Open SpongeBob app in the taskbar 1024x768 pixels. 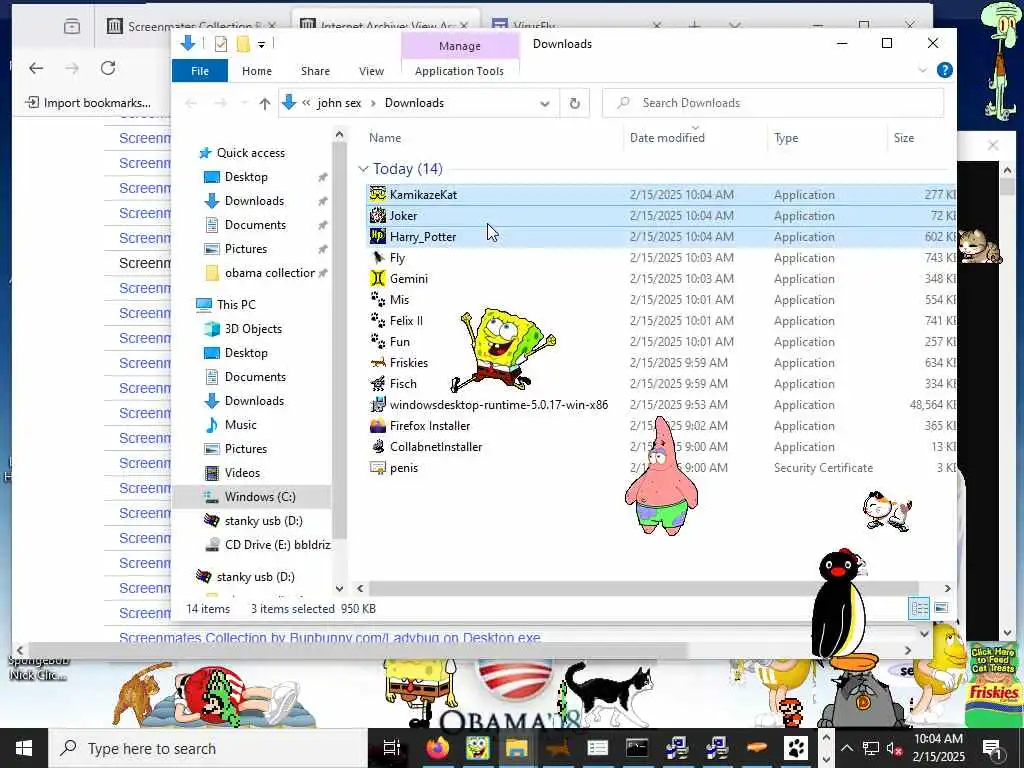click(x=477, y=748)
